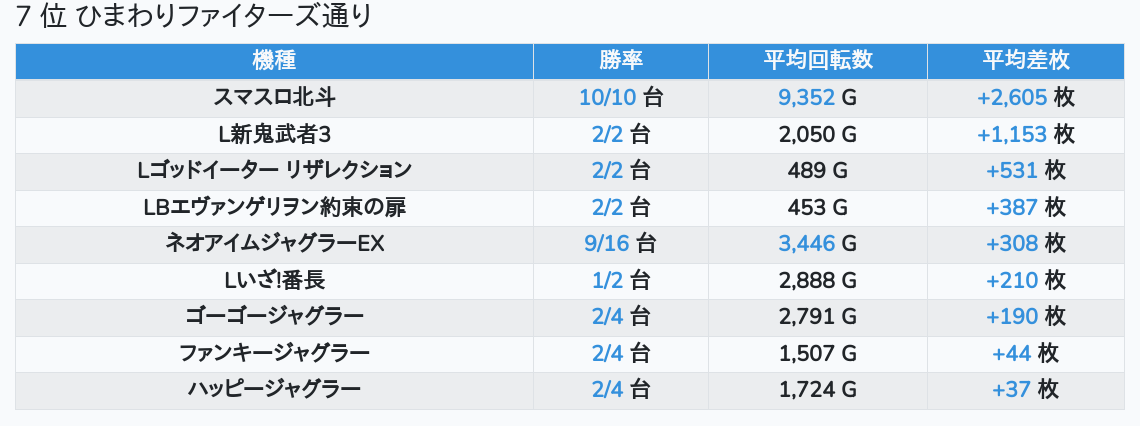Screen dimensions: 1140x426
Task: Open the 10/10 win rate link
Action: [607, 97]
